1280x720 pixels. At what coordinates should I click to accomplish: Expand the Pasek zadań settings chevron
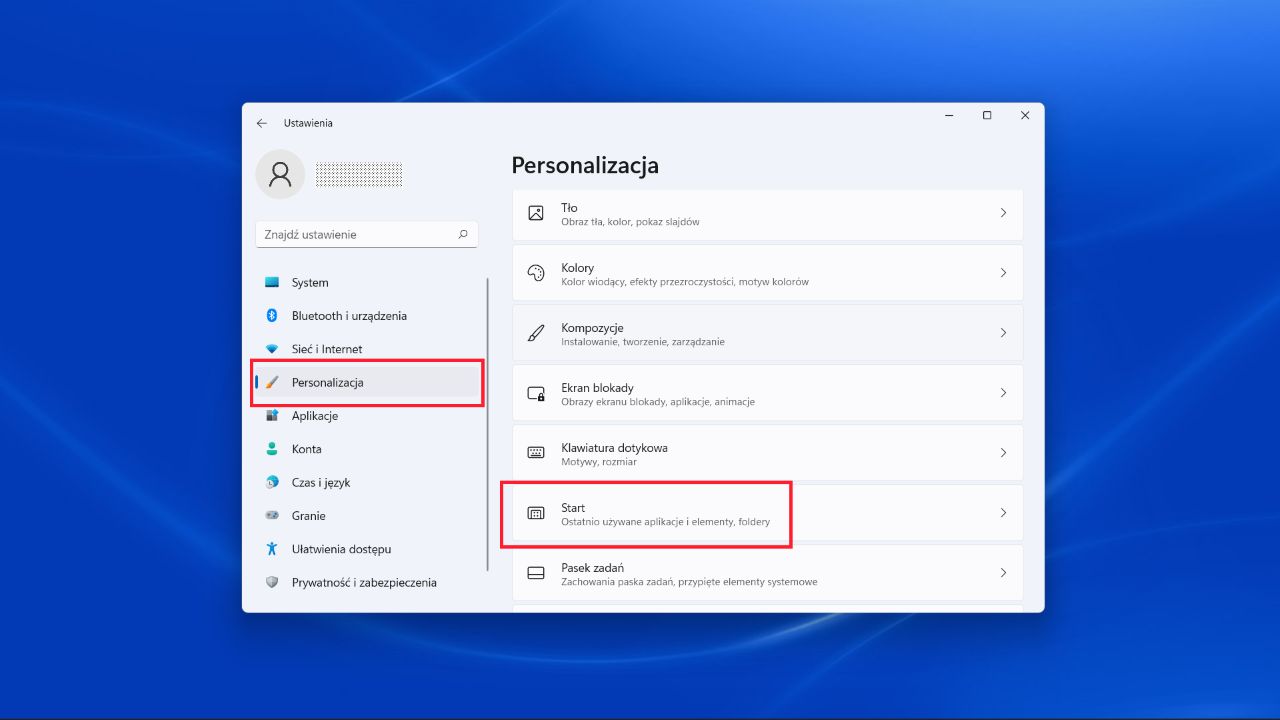click(x=1003, y=572)
